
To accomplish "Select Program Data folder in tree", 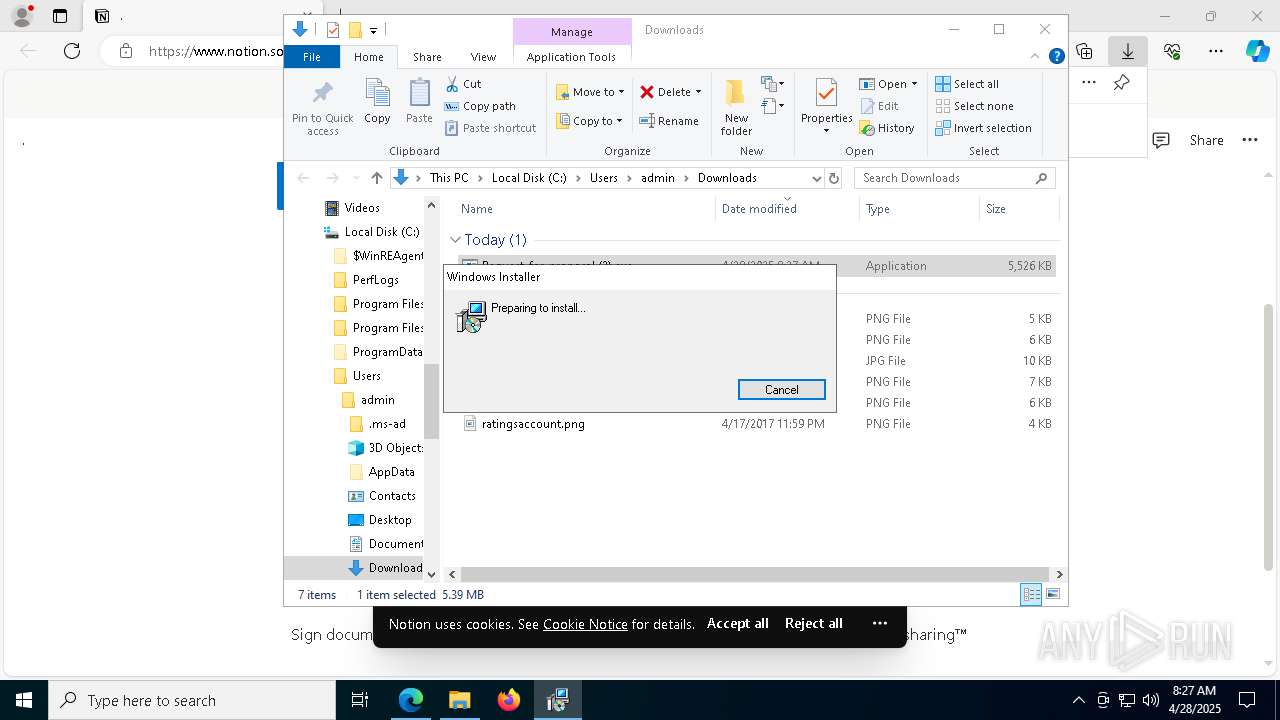I will pyautogui.click(x=387, y=352).
